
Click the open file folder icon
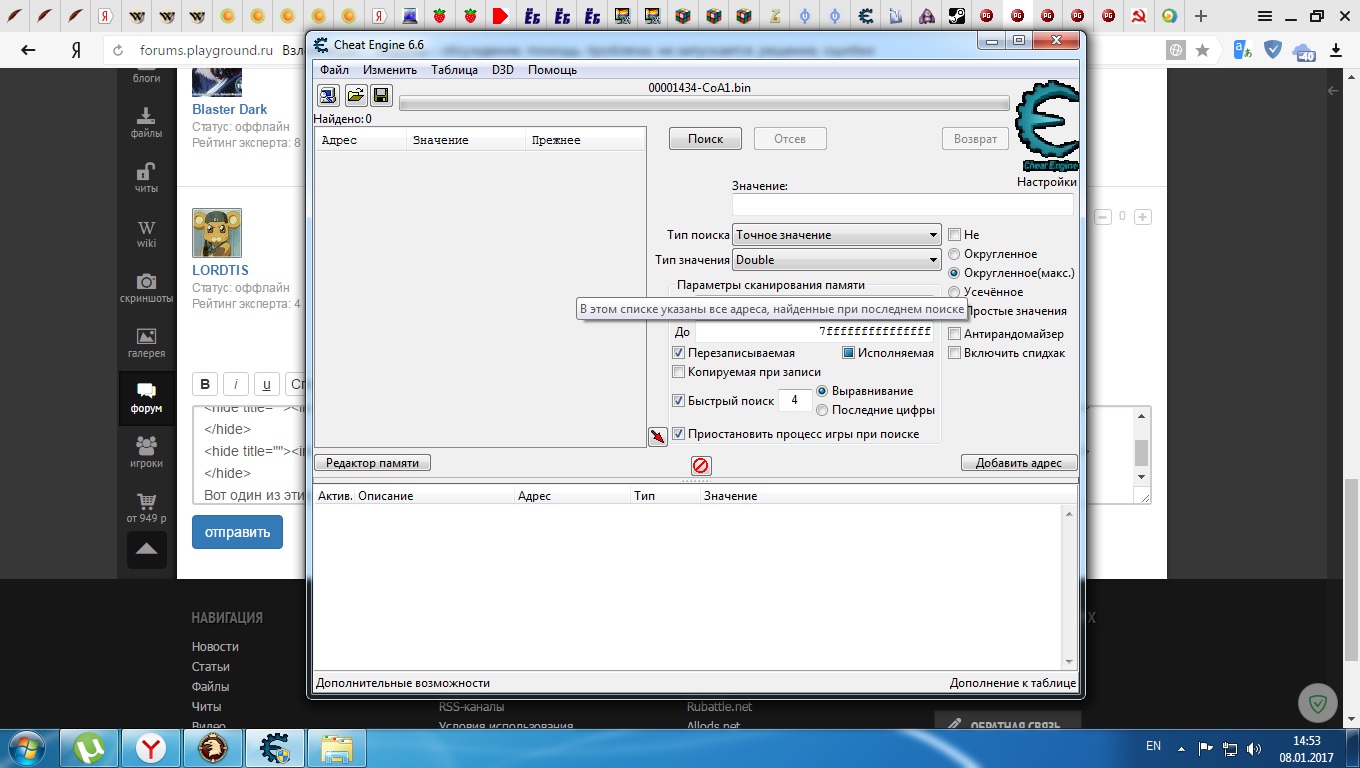pyautogui.click(x=355, y=95)
